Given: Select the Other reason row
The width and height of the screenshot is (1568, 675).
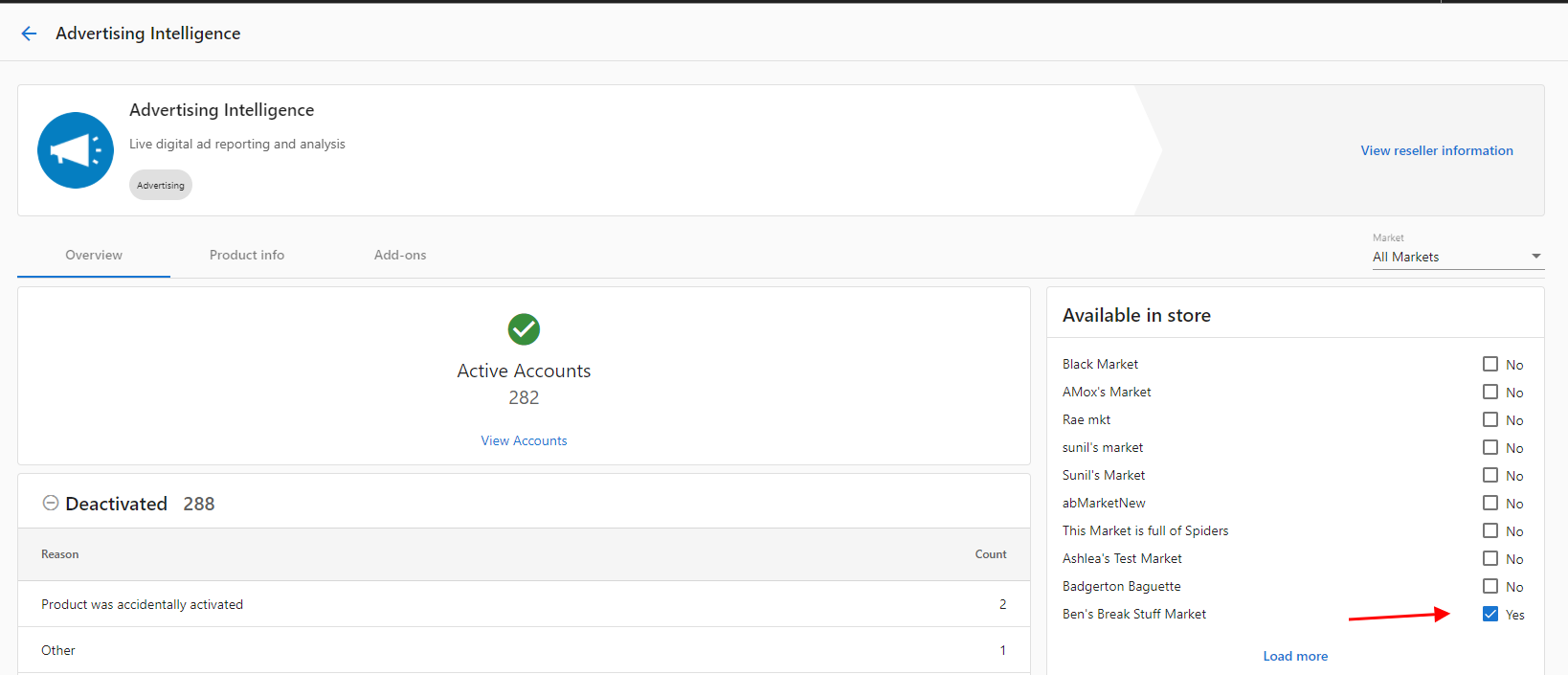Looking at the screenshot, I should [524, 650].
